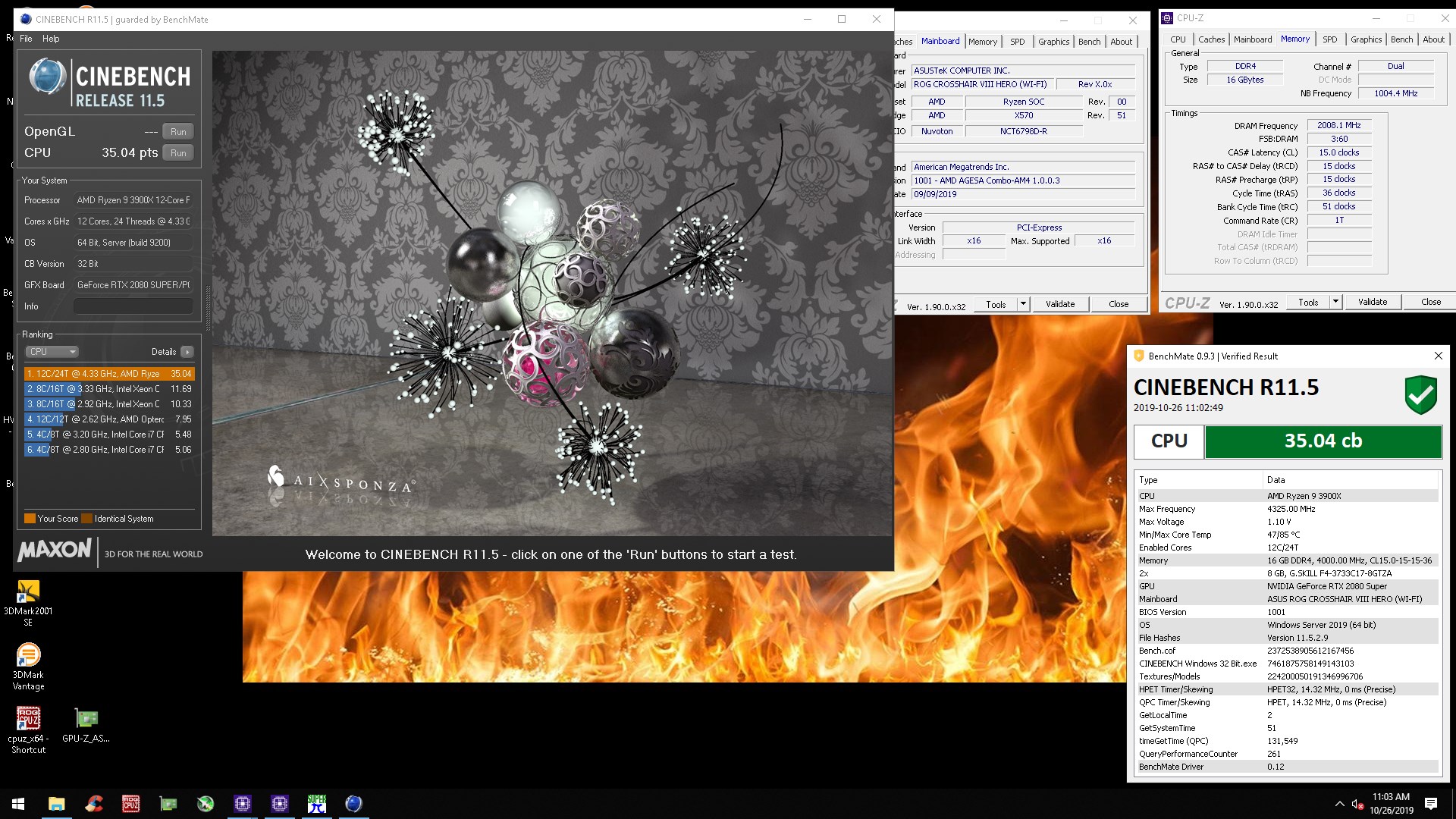Click the DRAM Frequency 2008.1 MHz value
Screen dimensions: 1456x819
point(1339,125)
